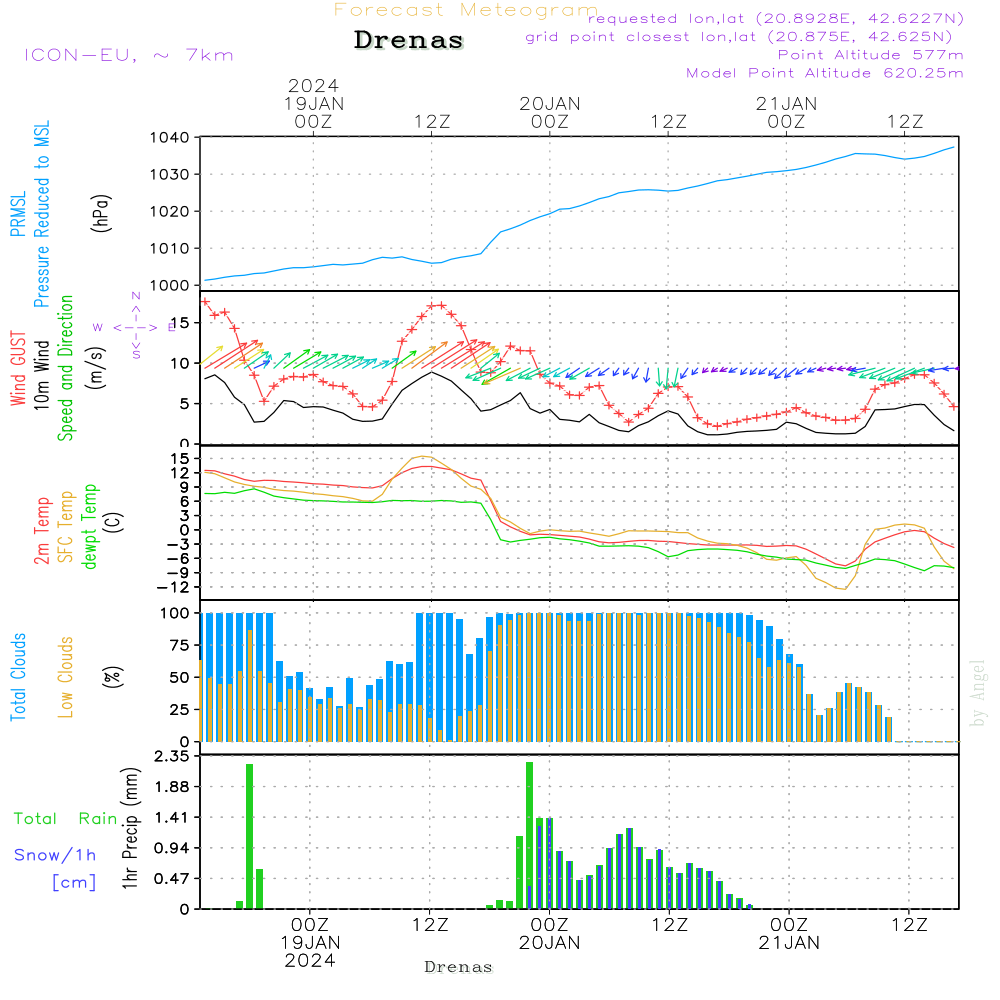Click the red "Wind GUST" label
This screenshot has height=1000, width=1000.
coord(18,369)
